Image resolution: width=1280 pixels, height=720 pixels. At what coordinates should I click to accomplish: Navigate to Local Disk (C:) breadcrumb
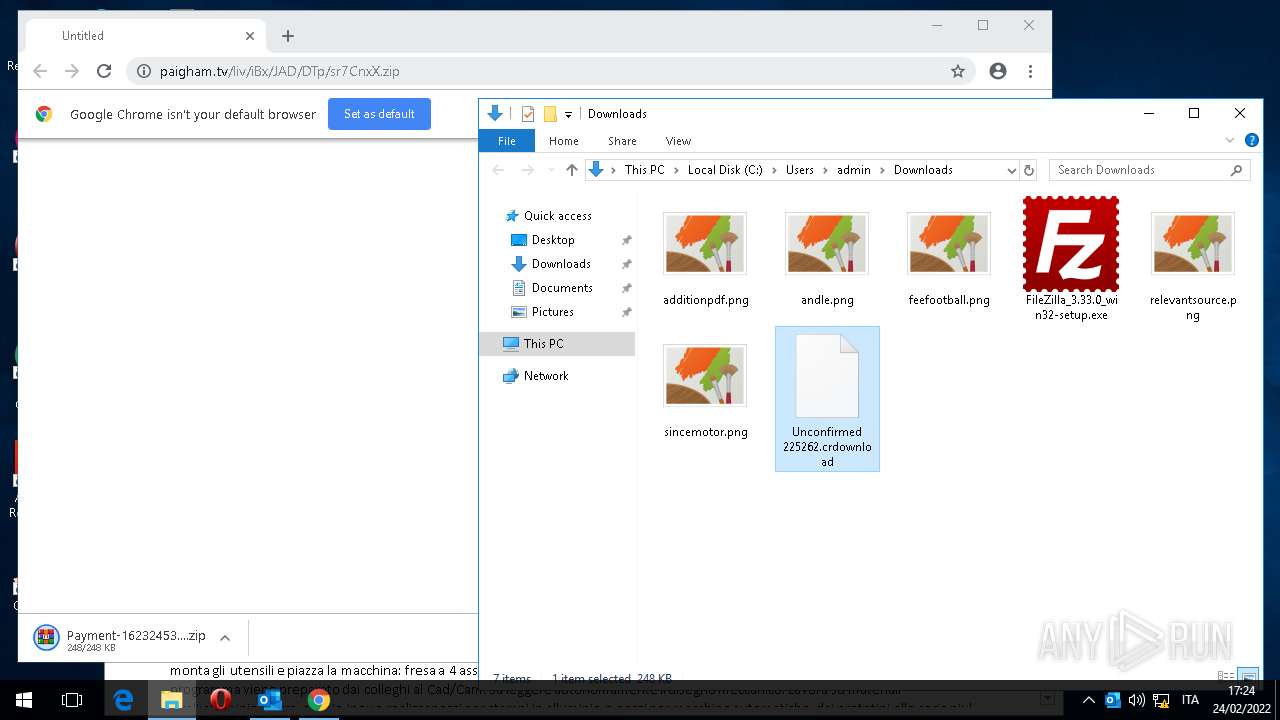[725, 170]
